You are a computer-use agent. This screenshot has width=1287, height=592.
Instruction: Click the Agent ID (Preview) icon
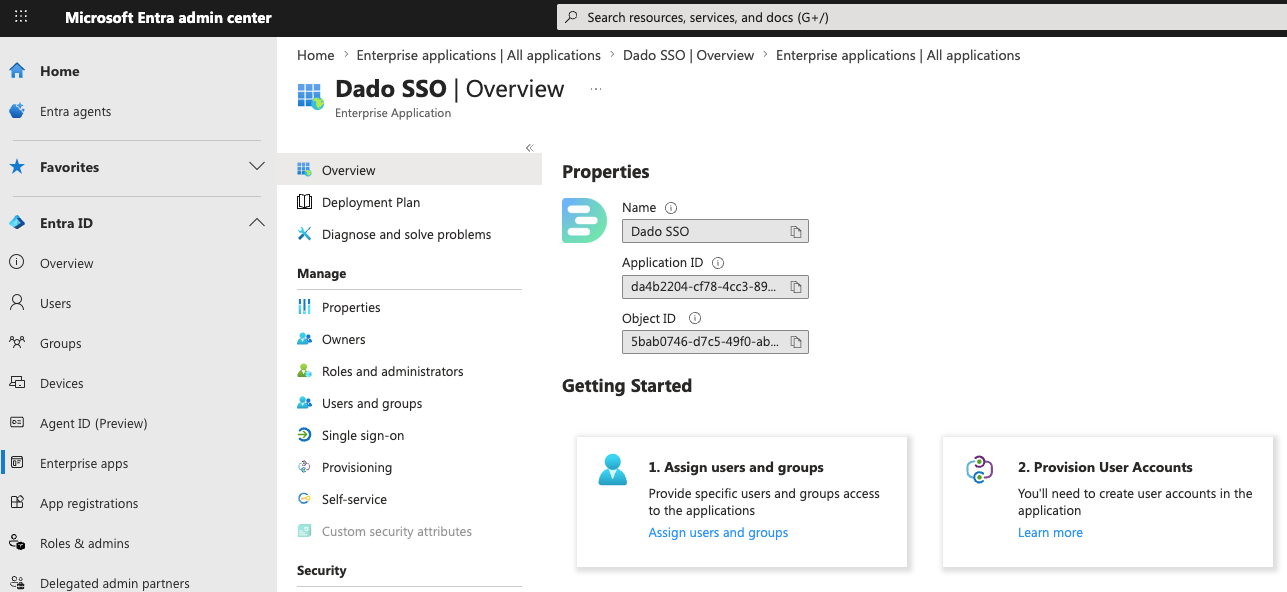point(17,423)
